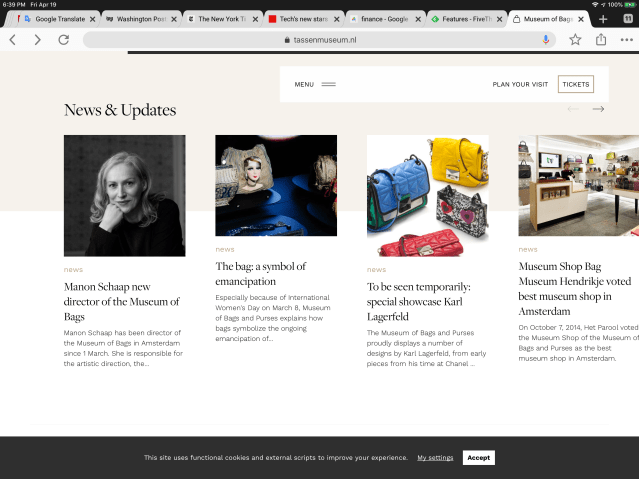Close the Google Translate tab
The width and height of the screenshot is (639, 479).
tap(92, 19)
